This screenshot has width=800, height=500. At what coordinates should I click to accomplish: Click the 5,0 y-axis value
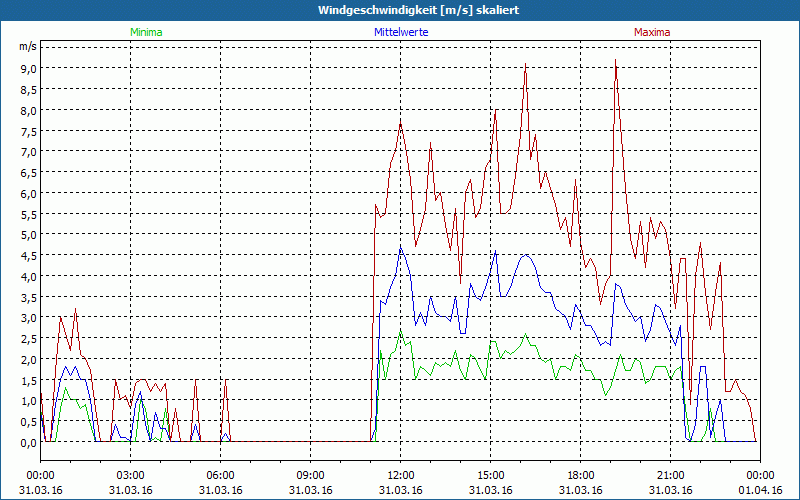pyautogui.click(x=29, y=235)
